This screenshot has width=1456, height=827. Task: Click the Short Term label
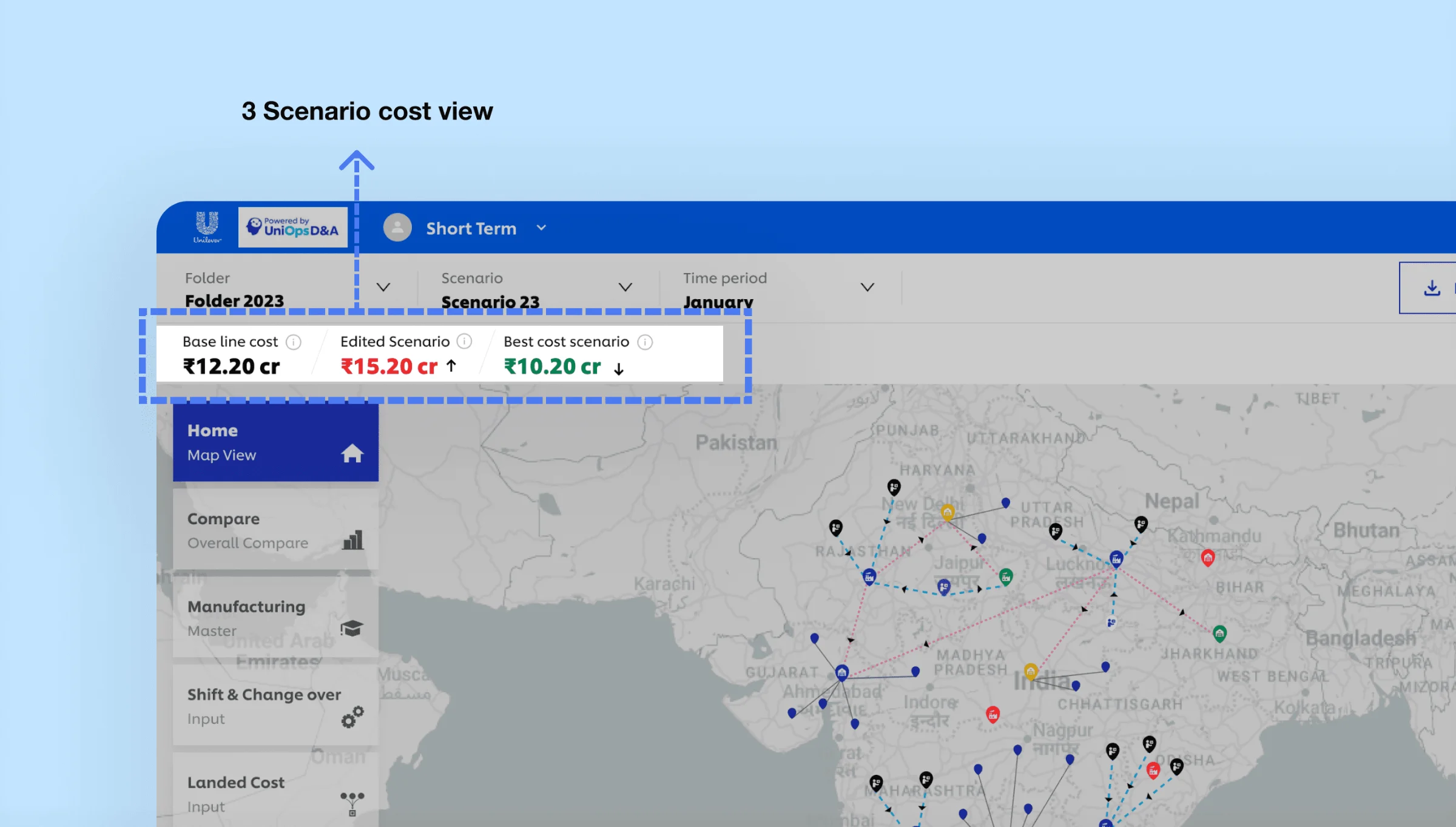(471, 229)
